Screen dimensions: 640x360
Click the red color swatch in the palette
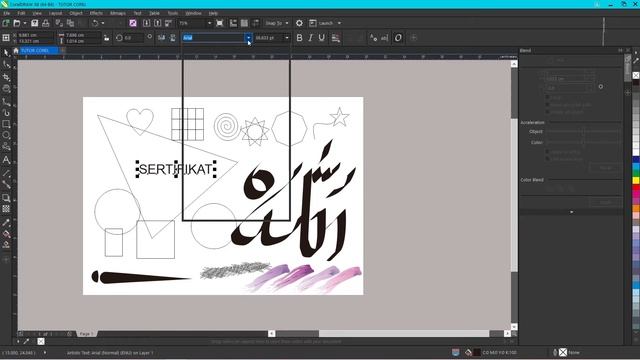tap(636, 188)
